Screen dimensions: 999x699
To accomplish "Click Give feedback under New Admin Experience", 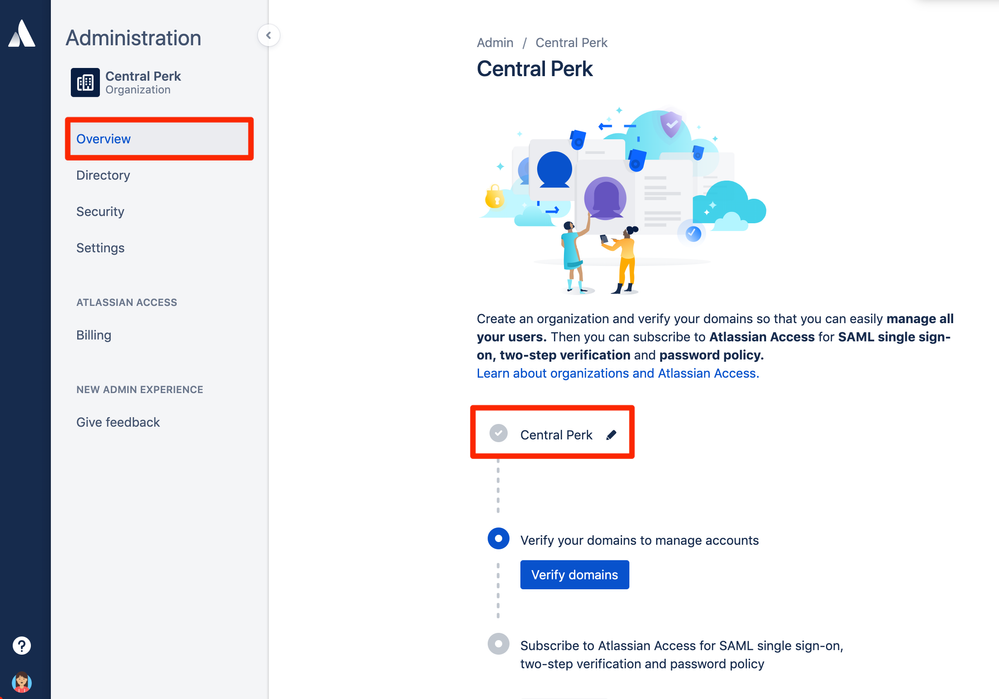I will pyautogui.click(x=118, y=422).
